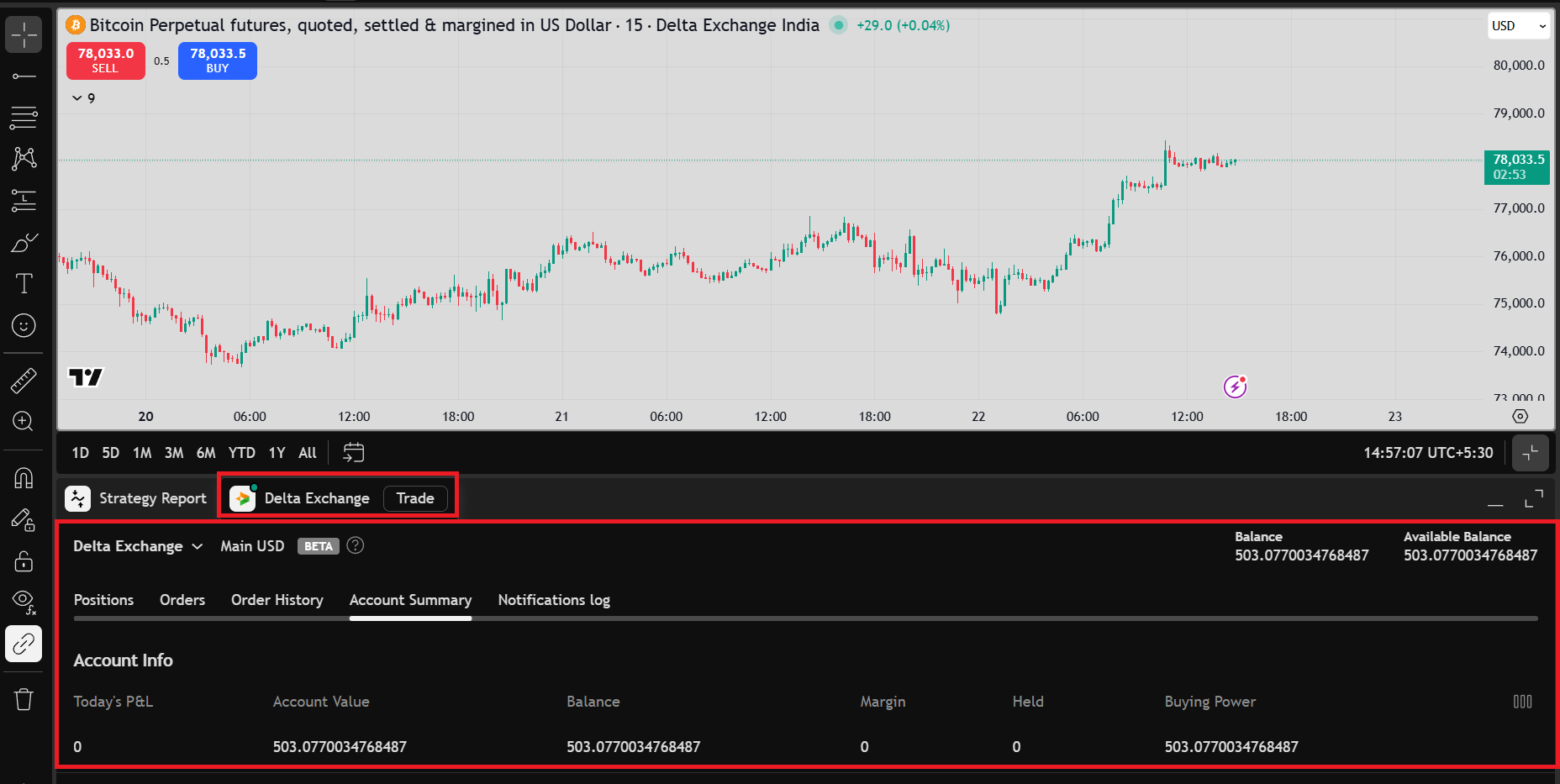Set chart range to 1D

[80, 453]
